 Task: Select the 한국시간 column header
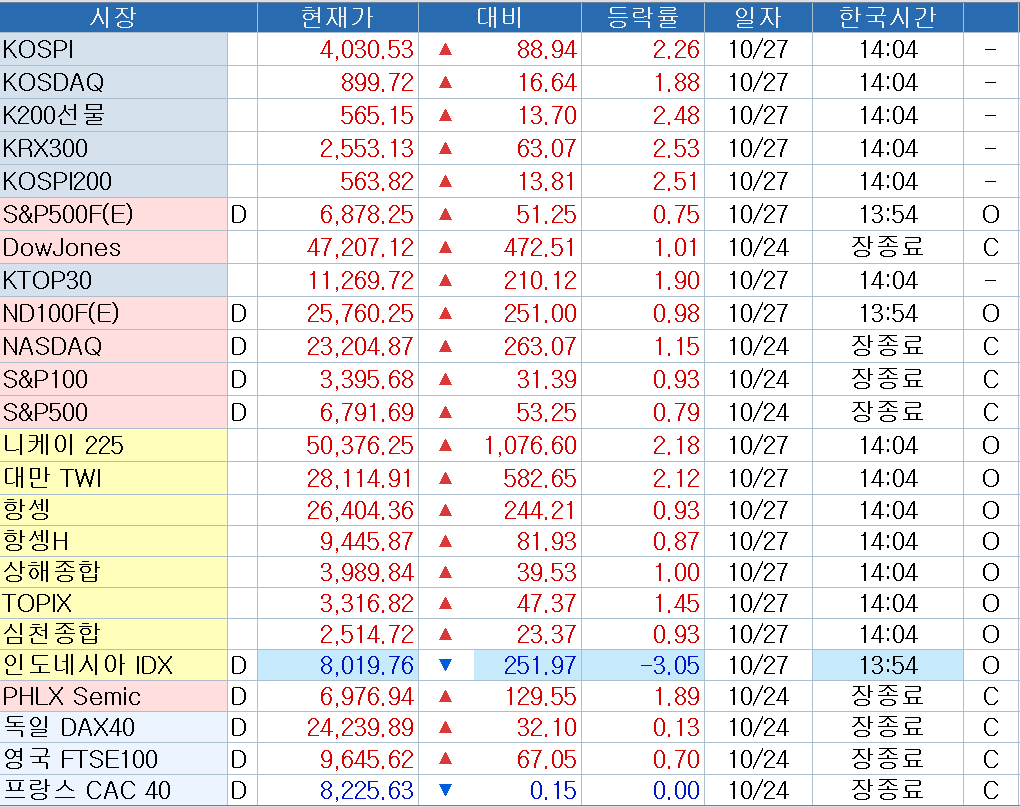tap(887, 17)
